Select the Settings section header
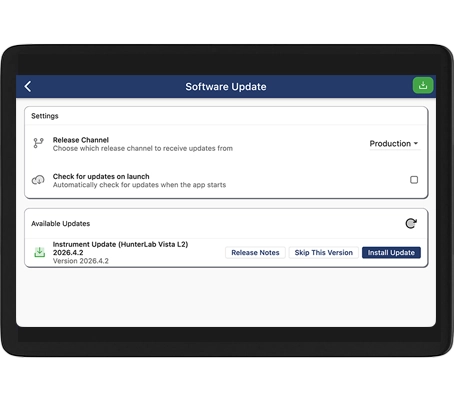Viewport: 454px width, 400px height. (45, 116)
